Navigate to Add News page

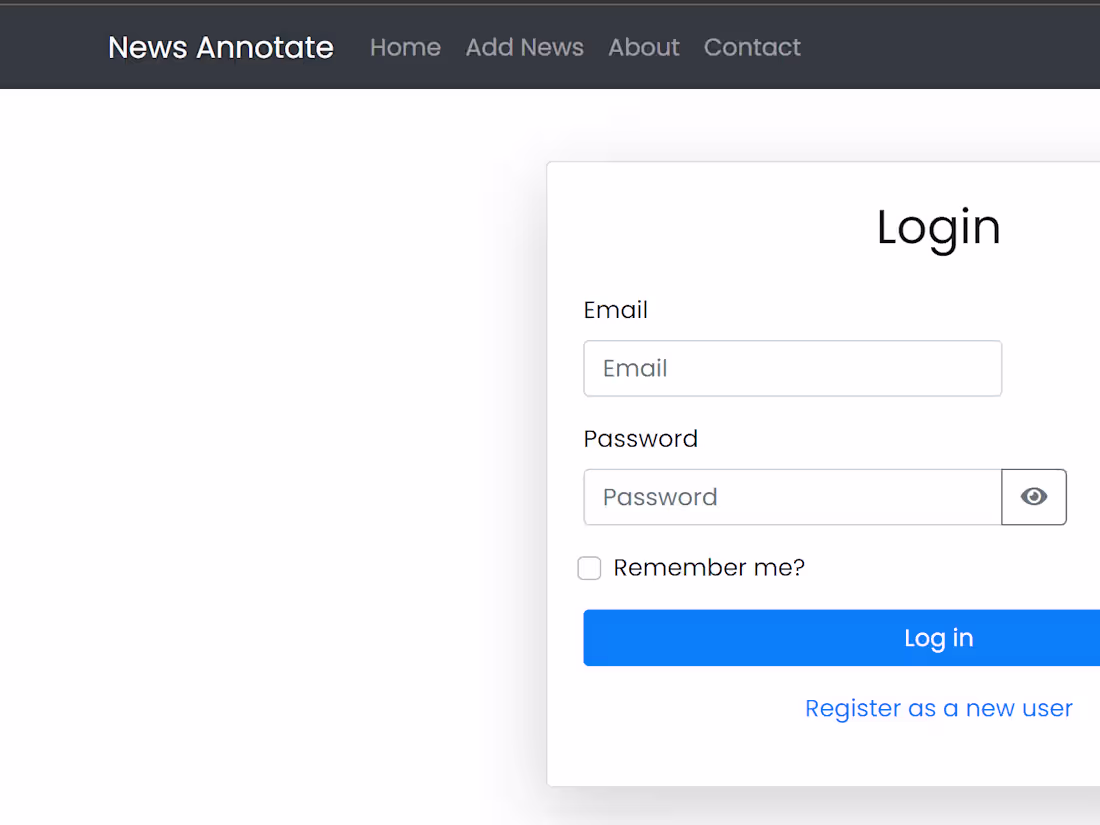[x=524, y=47]
